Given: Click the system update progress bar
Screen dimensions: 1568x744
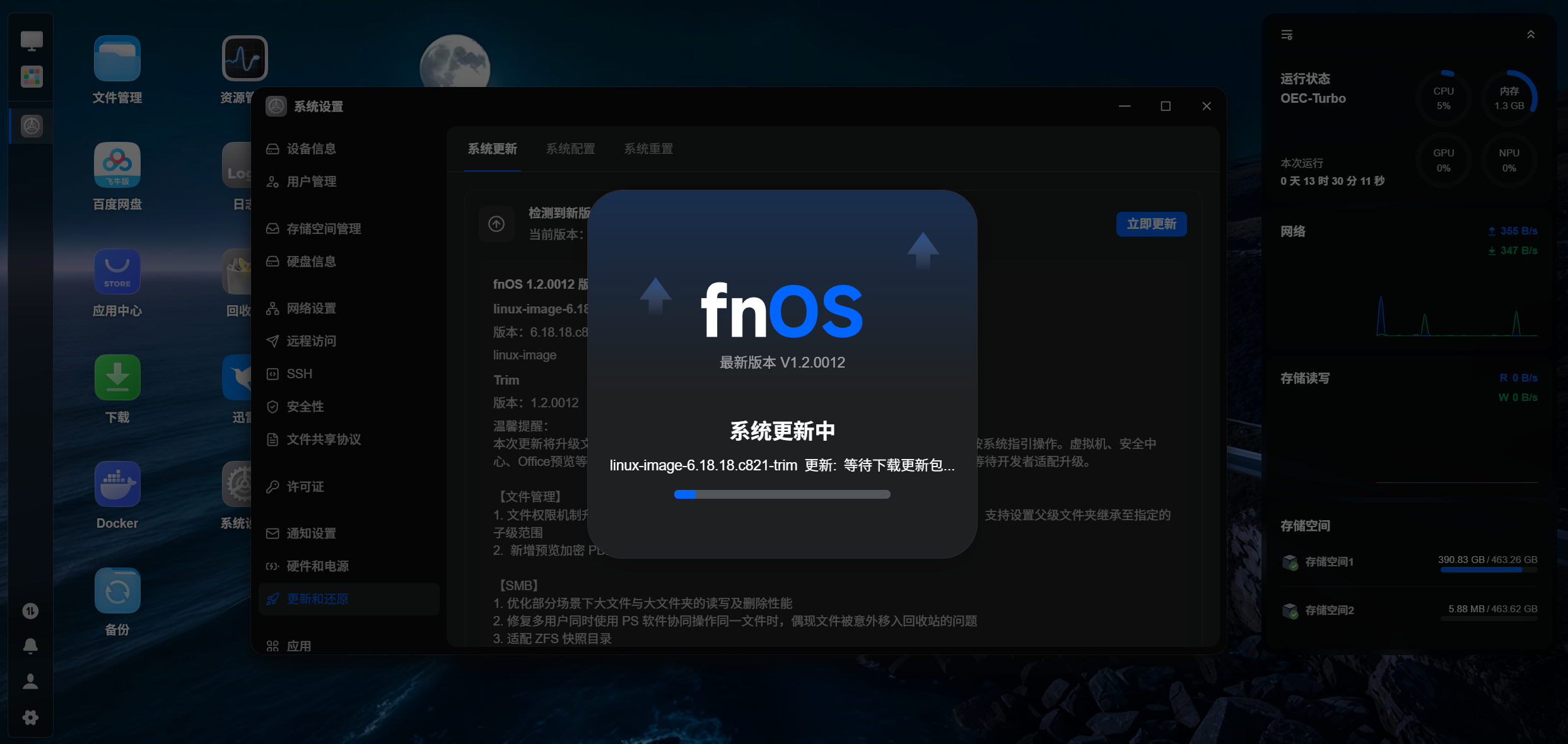Looking at the screenshot, I should coord(782,494).
